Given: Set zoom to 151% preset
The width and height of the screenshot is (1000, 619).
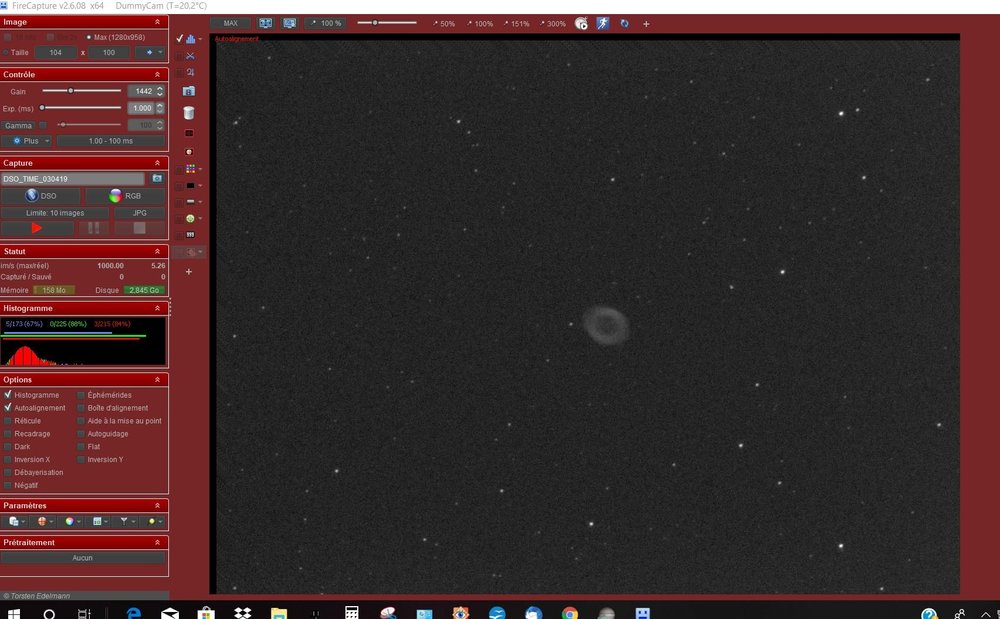Looking at the screenshot, I should tap(517, 24).
